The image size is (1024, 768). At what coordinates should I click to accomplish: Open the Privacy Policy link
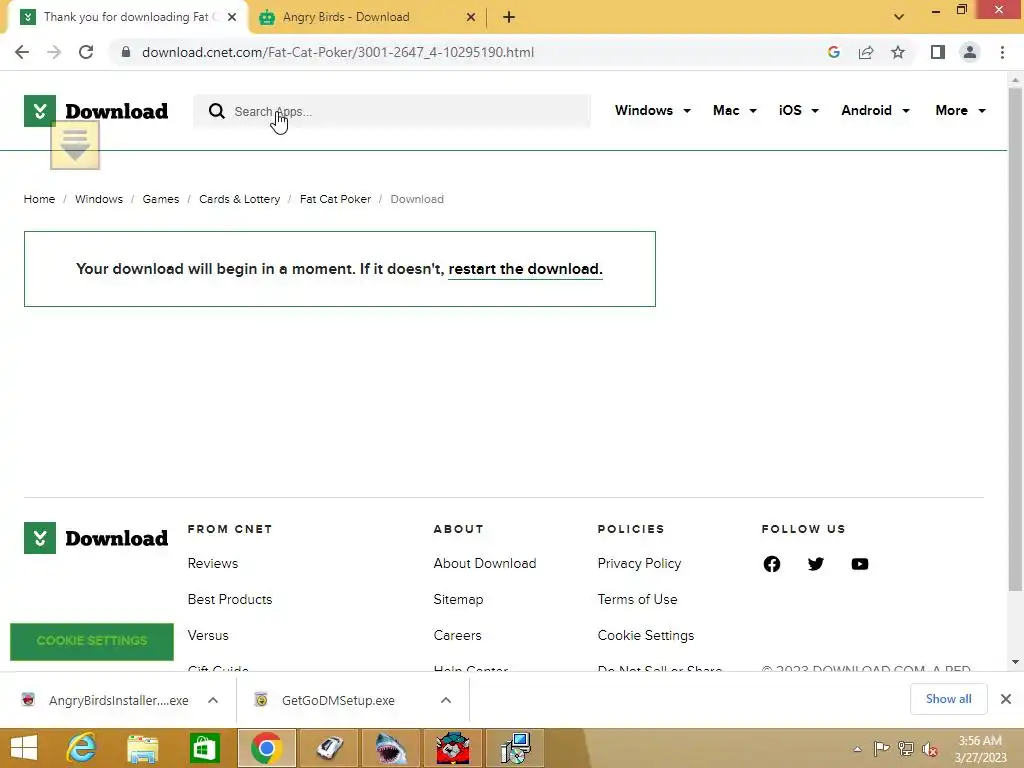coord(639,563)
